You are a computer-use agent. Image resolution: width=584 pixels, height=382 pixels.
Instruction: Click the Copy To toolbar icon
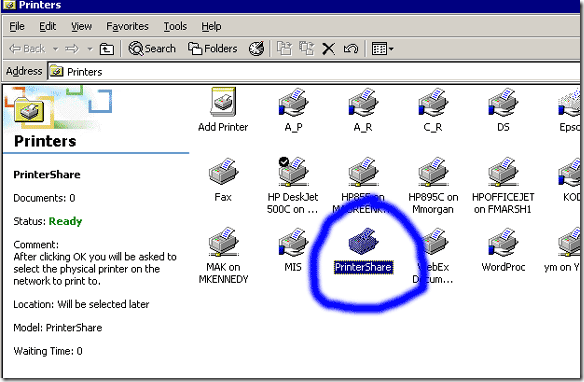tap(307, 49)
